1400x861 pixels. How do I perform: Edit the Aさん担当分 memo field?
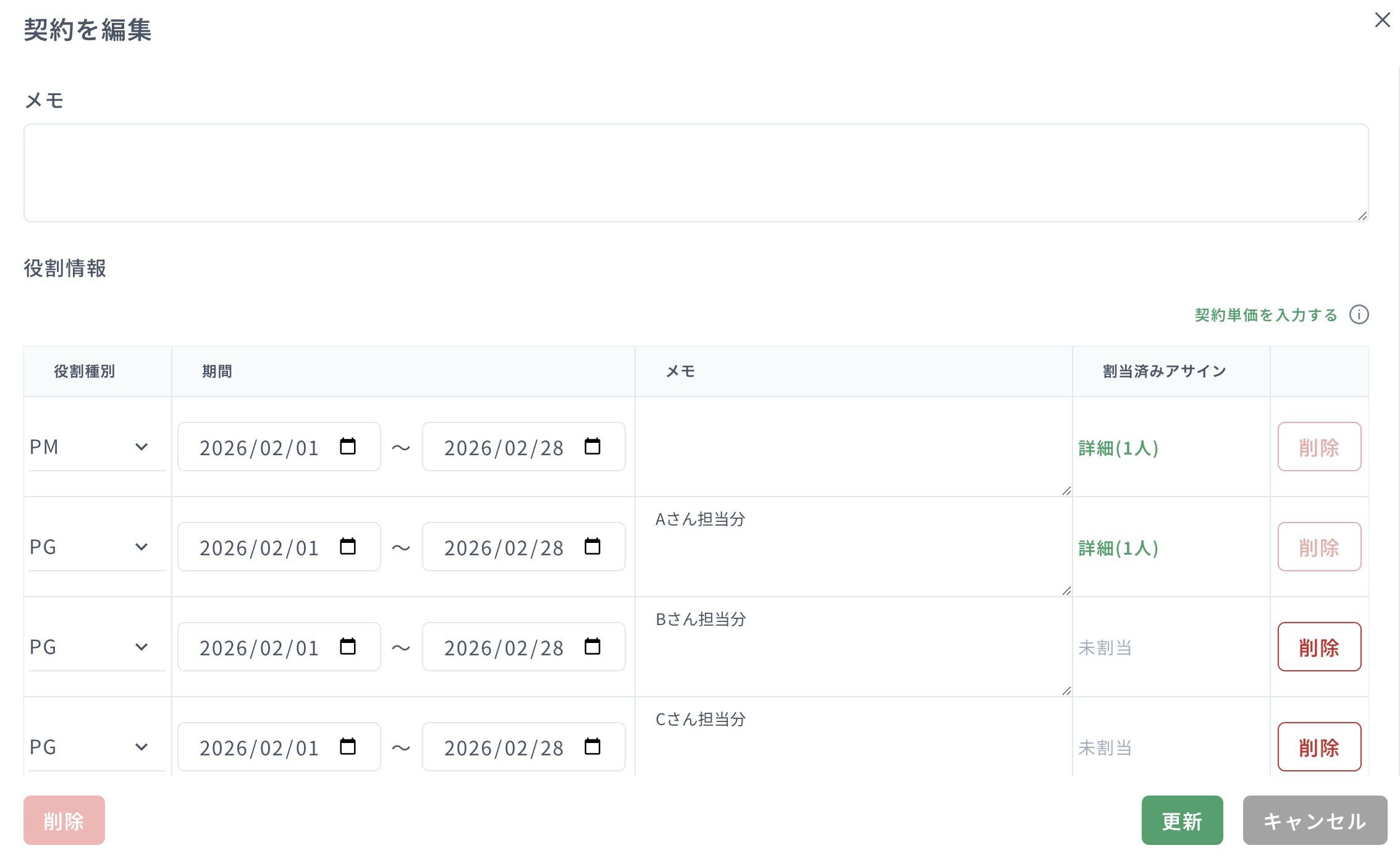(854, 547)
